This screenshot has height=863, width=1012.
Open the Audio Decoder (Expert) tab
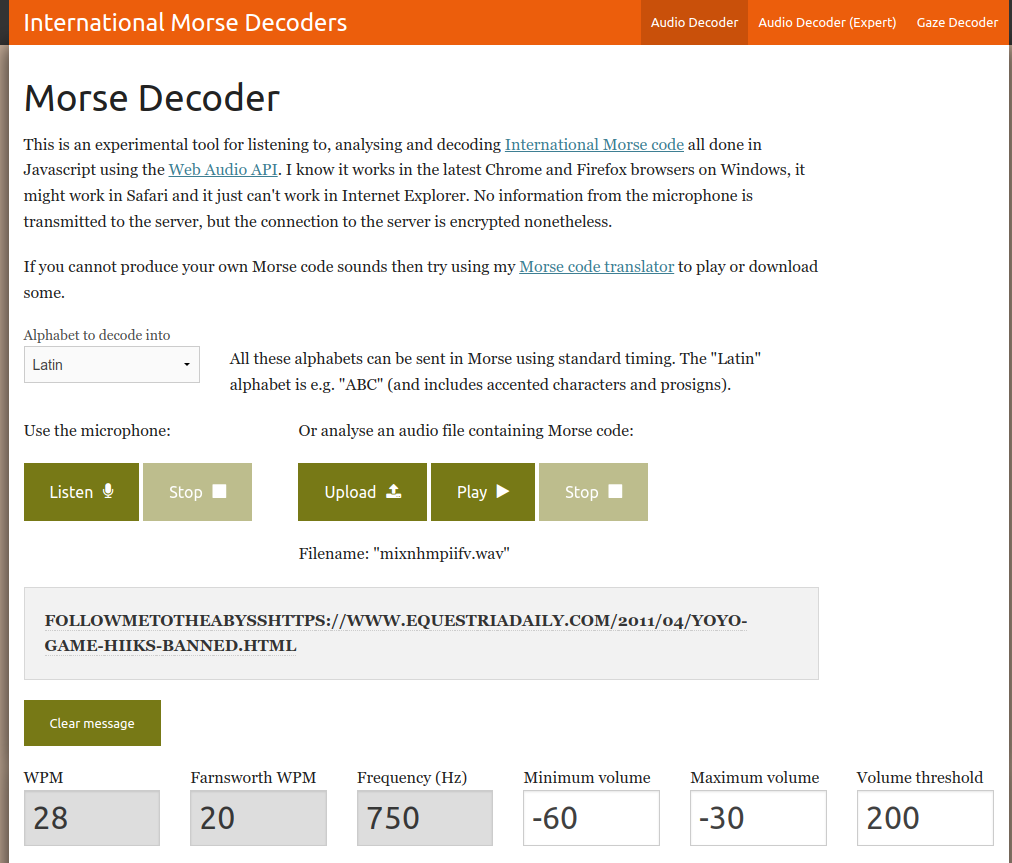[x=827, y=22]
